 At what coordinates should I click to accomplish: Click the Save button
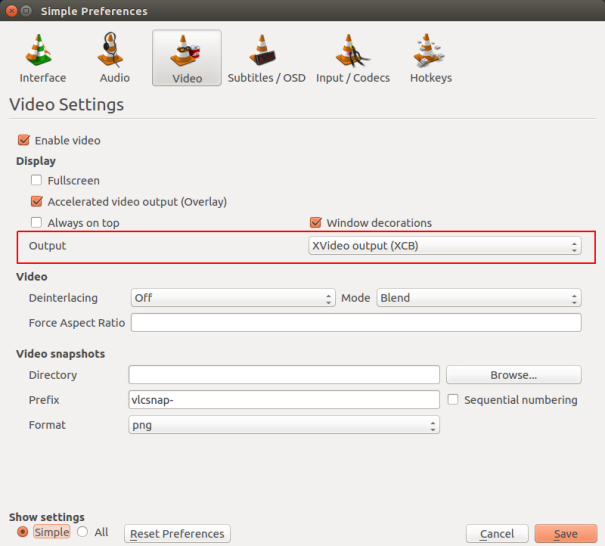click(x=566, y=534)
